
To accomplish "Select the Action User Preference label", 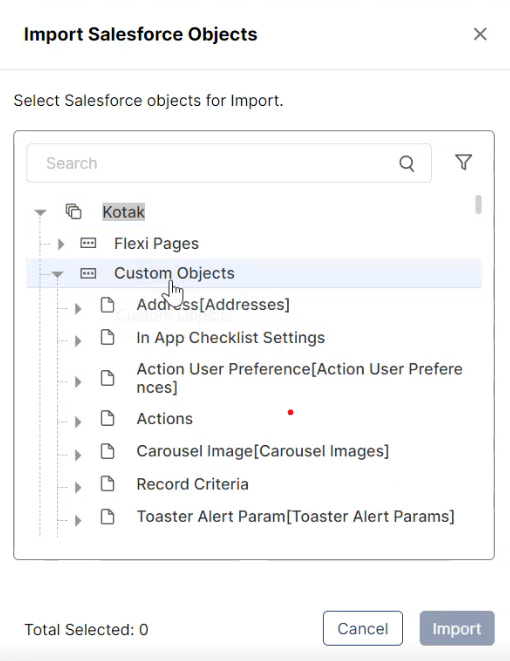I will (299, 378).
